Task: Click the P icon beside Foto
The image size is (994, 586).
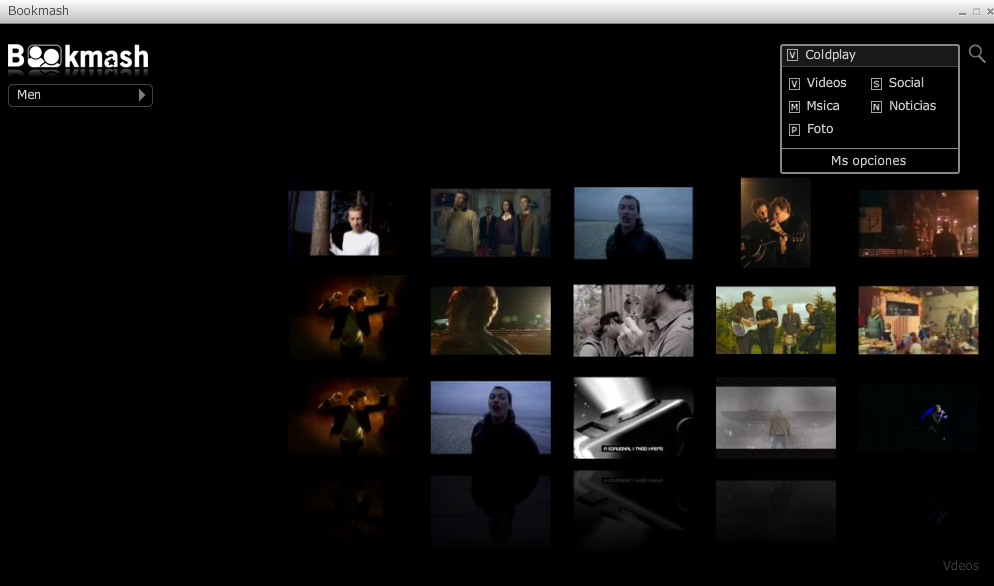Action: pyautogui.click(x=794, y=130)
